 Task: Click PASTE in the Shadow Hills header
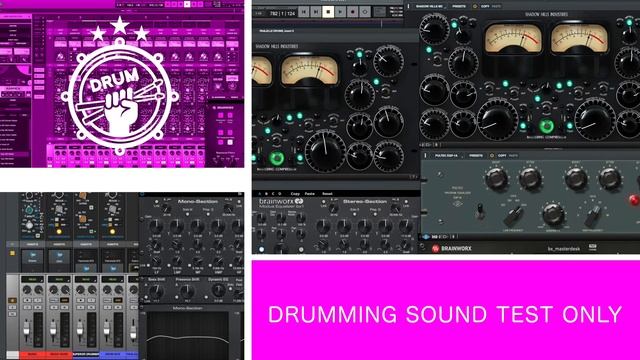tap(496, 6)
